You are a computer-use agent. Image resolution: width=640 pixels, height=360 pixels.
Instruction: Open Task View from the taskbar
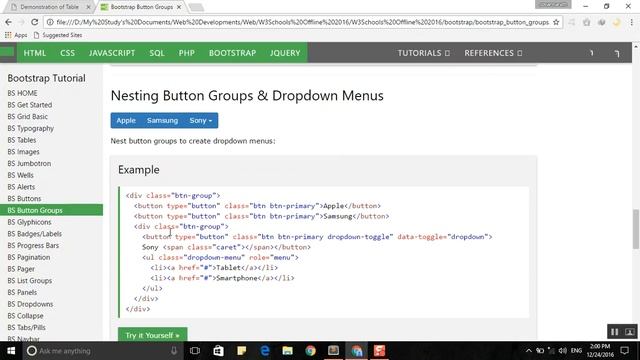tap(195, 351)
